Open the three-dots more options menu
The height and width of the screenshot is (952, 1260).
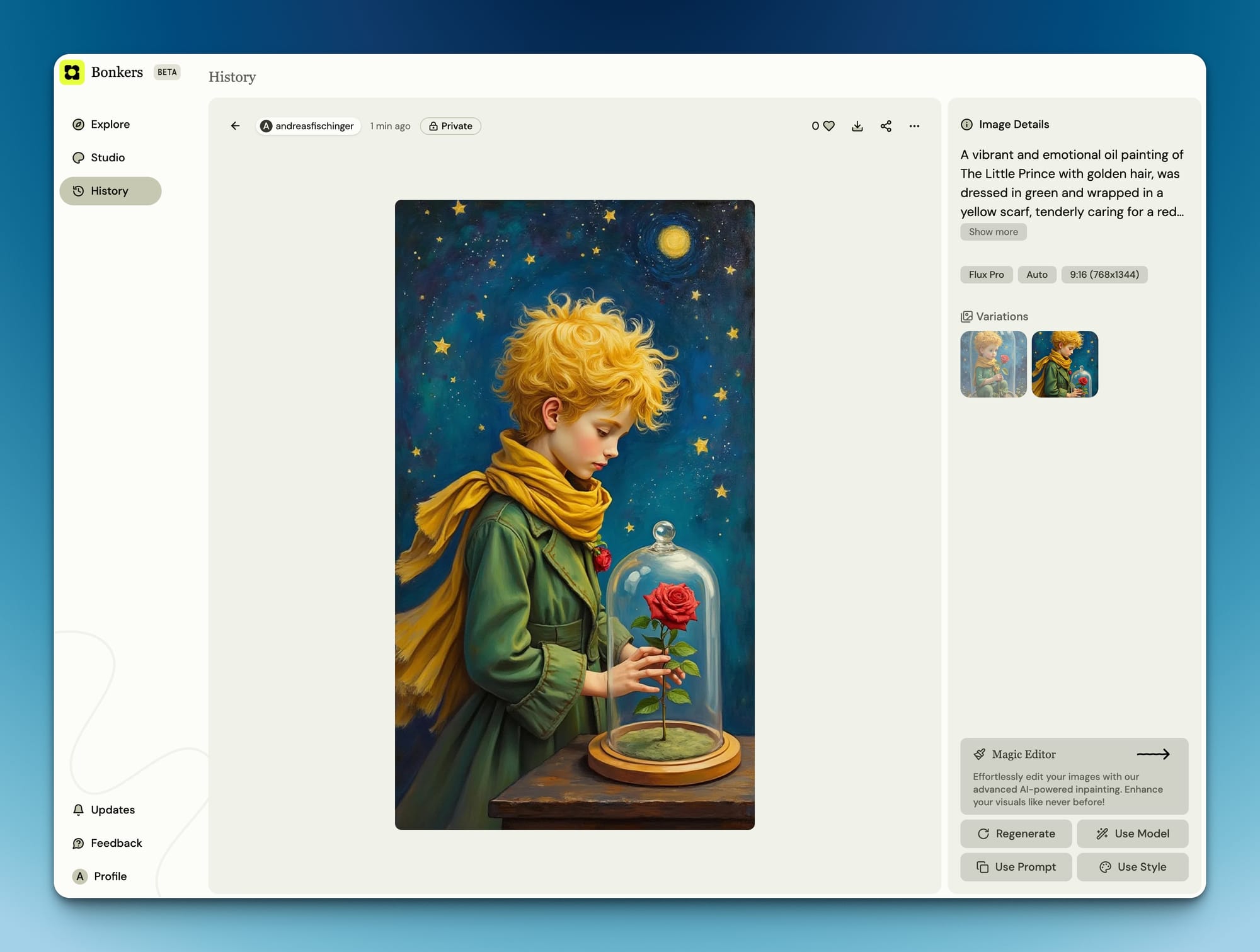point(914,126)
